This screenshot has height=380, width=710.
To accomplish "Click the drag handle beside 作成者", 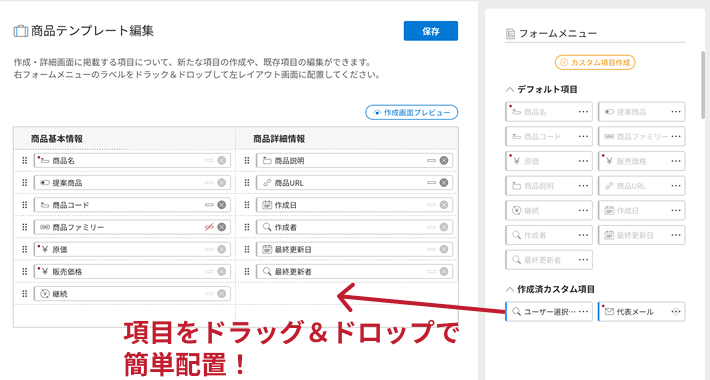I will point(247,227).
